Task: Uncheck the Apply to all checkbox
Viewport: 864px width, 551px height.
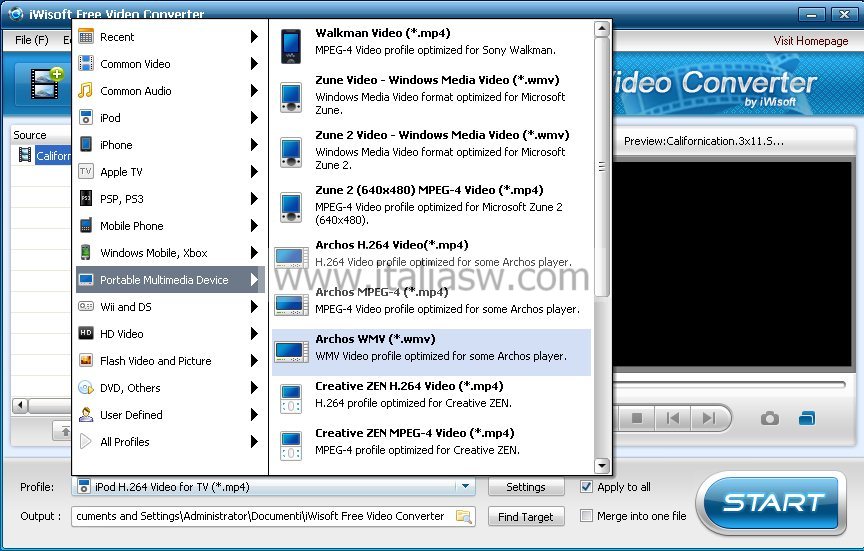Action: (x=586, y=487)
